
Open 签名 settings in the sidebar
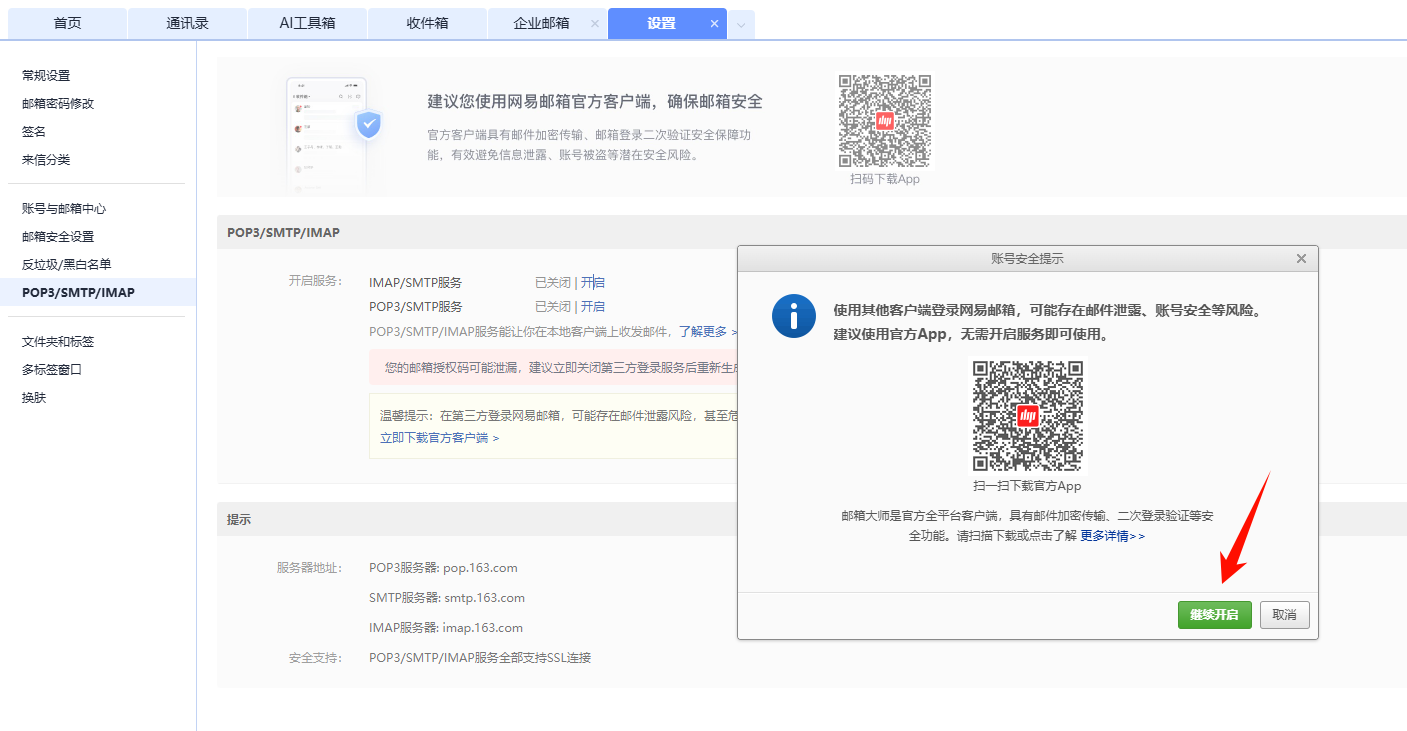tap(34, 131)
